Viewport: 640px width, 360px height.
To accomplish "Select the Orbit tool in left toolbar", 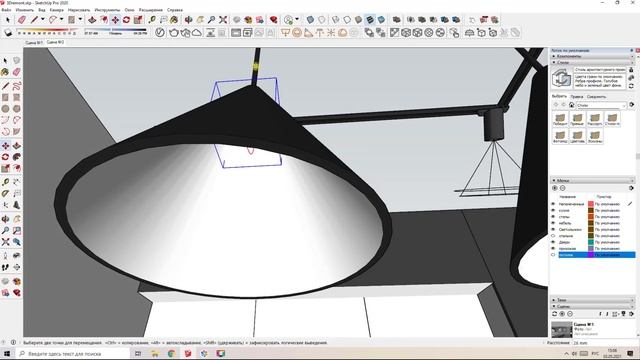I will point(5,219).
